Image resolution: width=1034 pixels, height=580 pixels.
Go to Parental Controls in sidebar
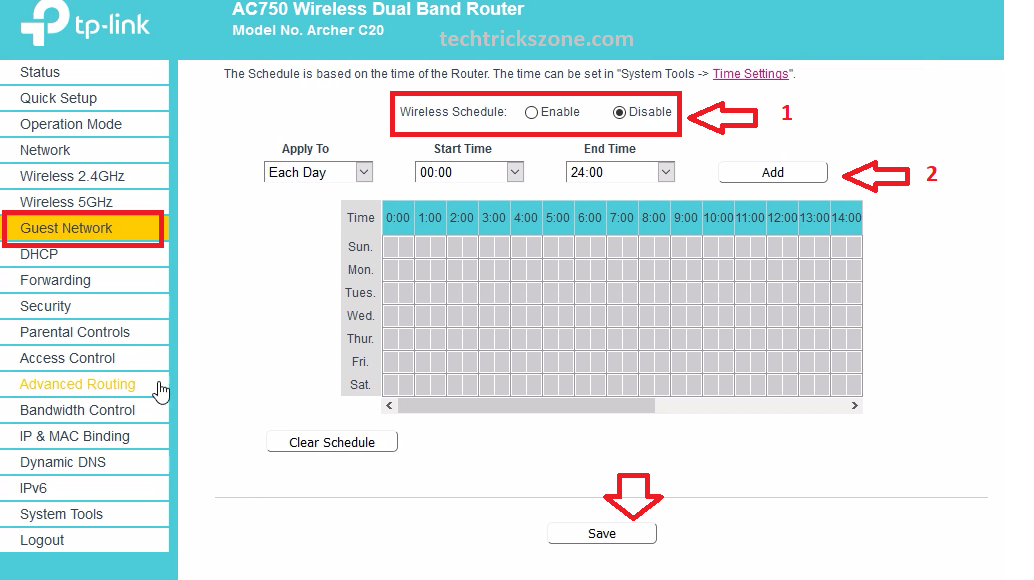click(75, 332)
